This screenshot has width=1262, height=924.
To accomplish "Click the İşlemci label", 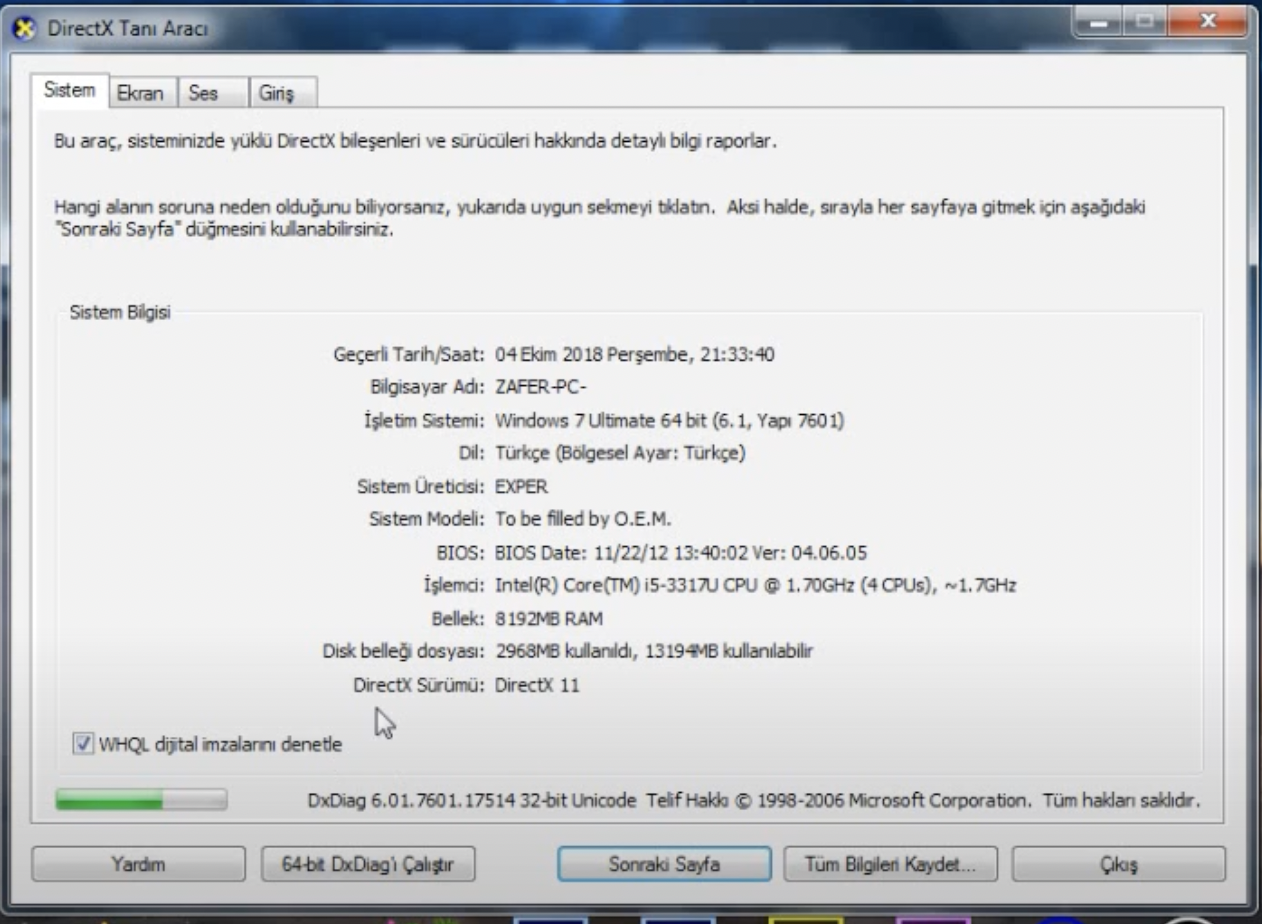I will click(455, 585).
